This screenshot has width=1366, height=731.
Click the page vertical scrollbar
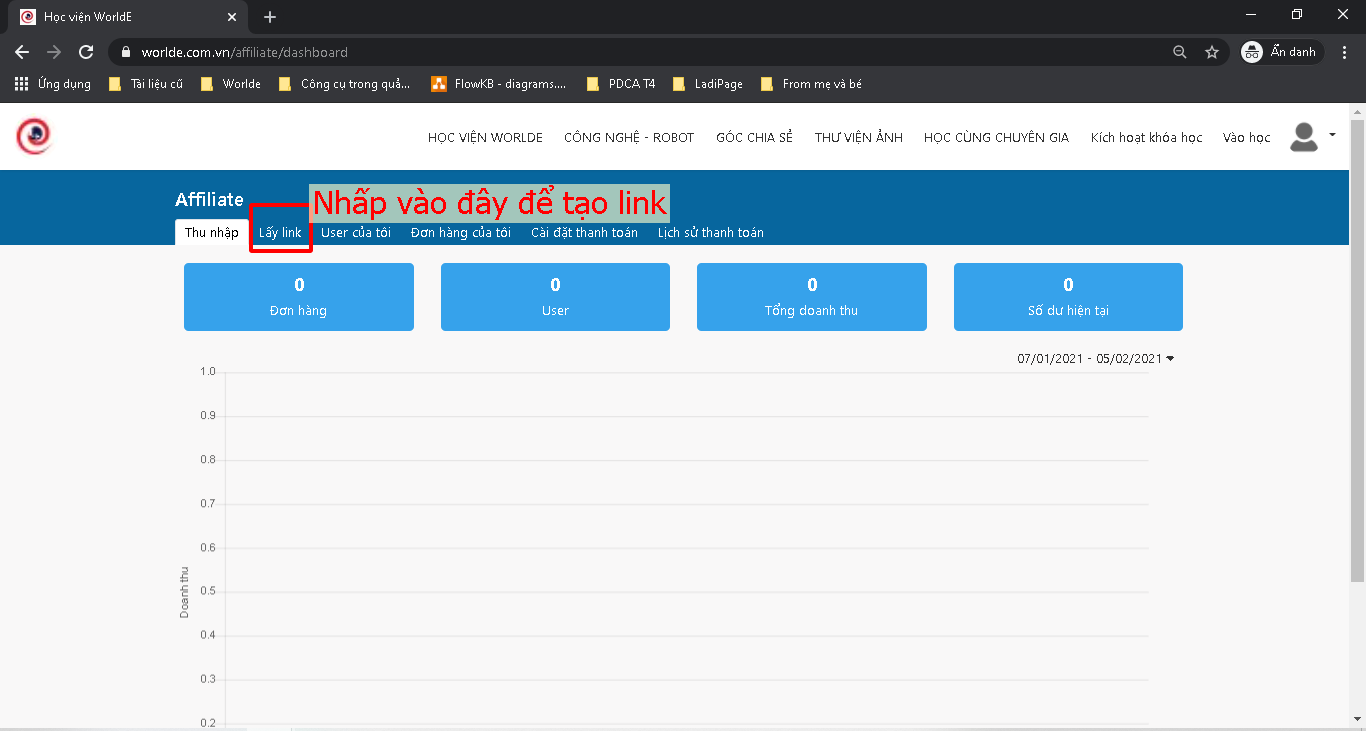1357,350
